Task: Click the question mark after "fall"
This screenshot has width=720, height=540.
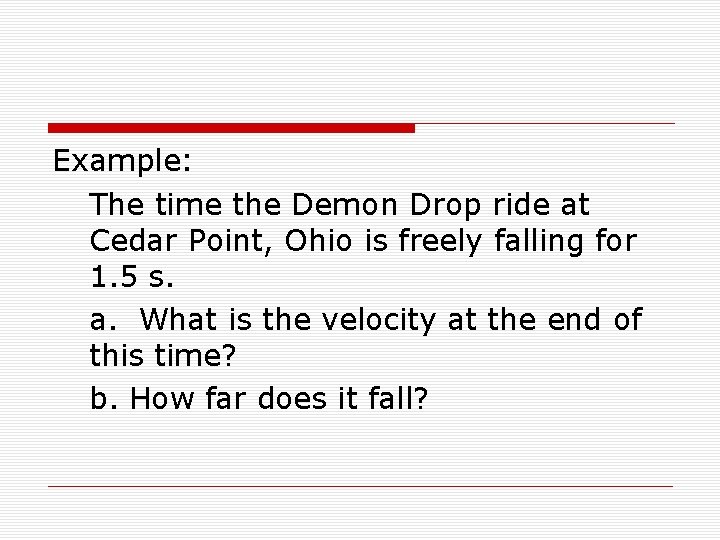Action: pyautogui.click(x=421, y=398)
